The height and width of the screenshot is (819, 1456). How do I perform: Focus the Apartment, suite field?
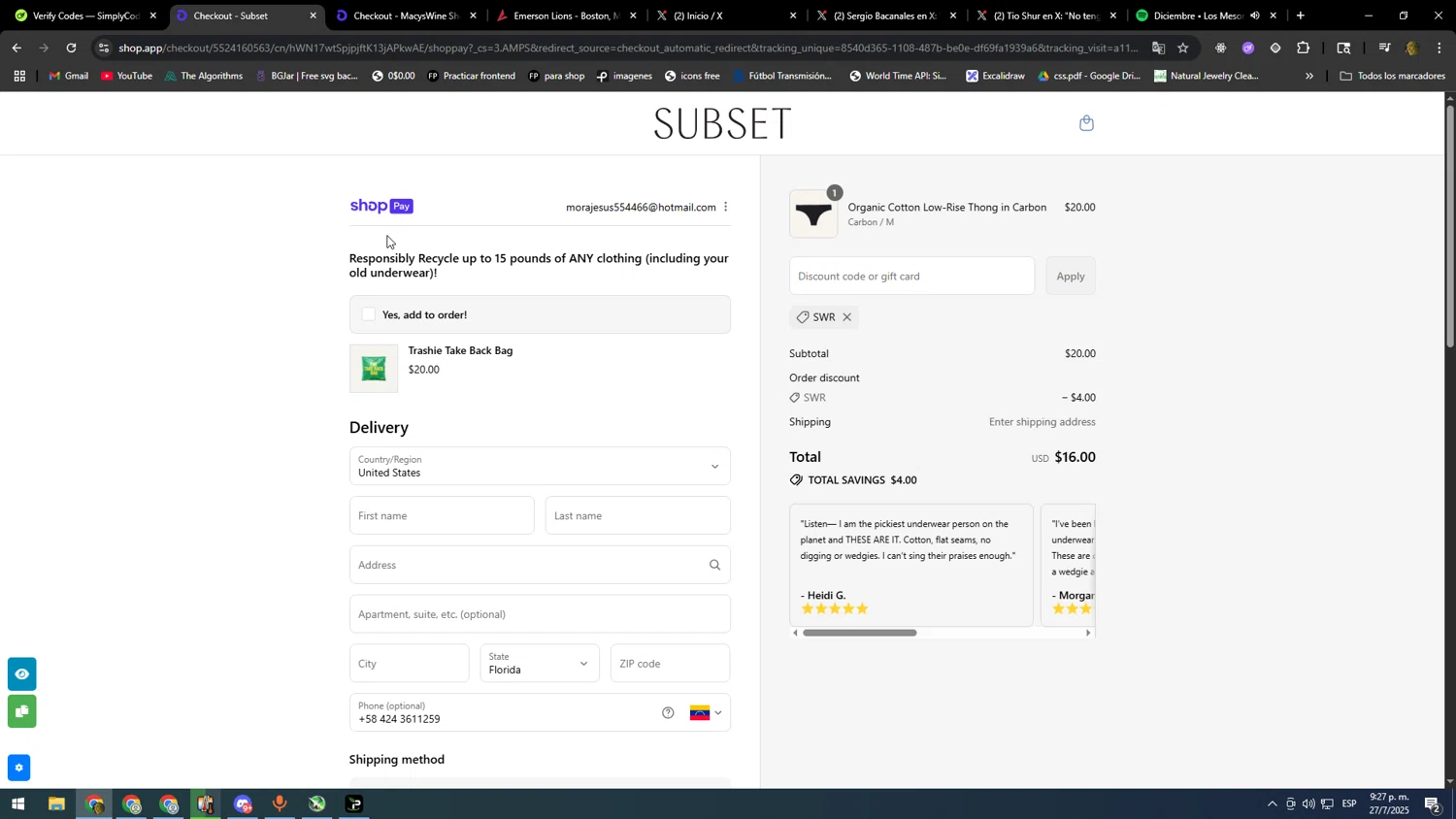[x=540, y=614]
